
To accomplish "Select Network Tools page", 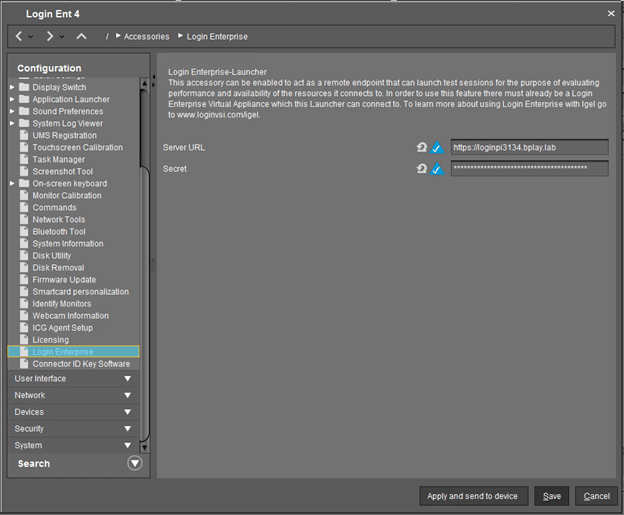I will (x=58, y=219).
